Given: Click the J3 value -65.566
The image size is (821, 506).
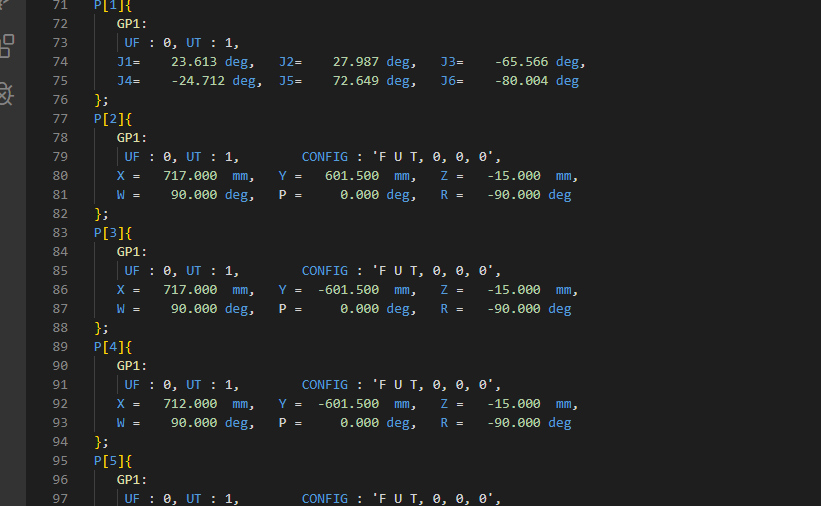Looking at the screenshot, I should pos(522,62).
